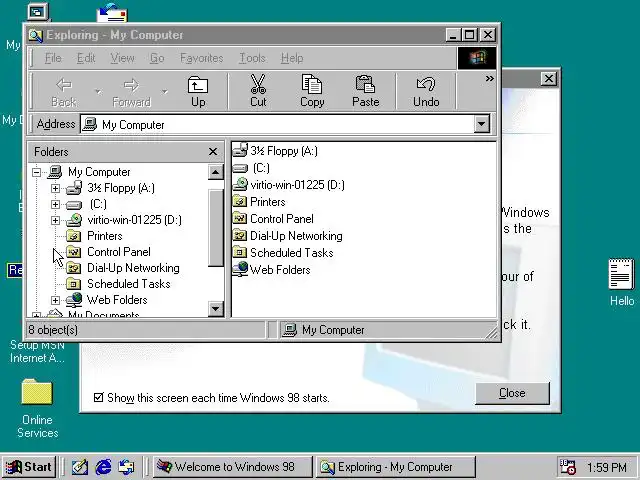Click the Scheduled Tasks icon in file list
The image size is (640, 480).
pos(240,252)
